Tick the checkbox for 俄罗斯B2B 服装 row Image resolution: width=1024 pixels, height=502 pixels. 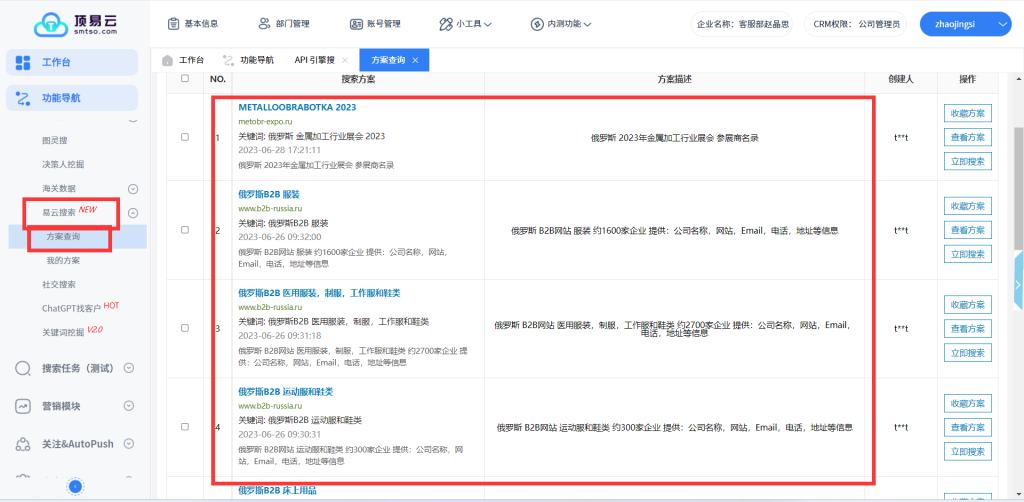(x=184, y=230)
